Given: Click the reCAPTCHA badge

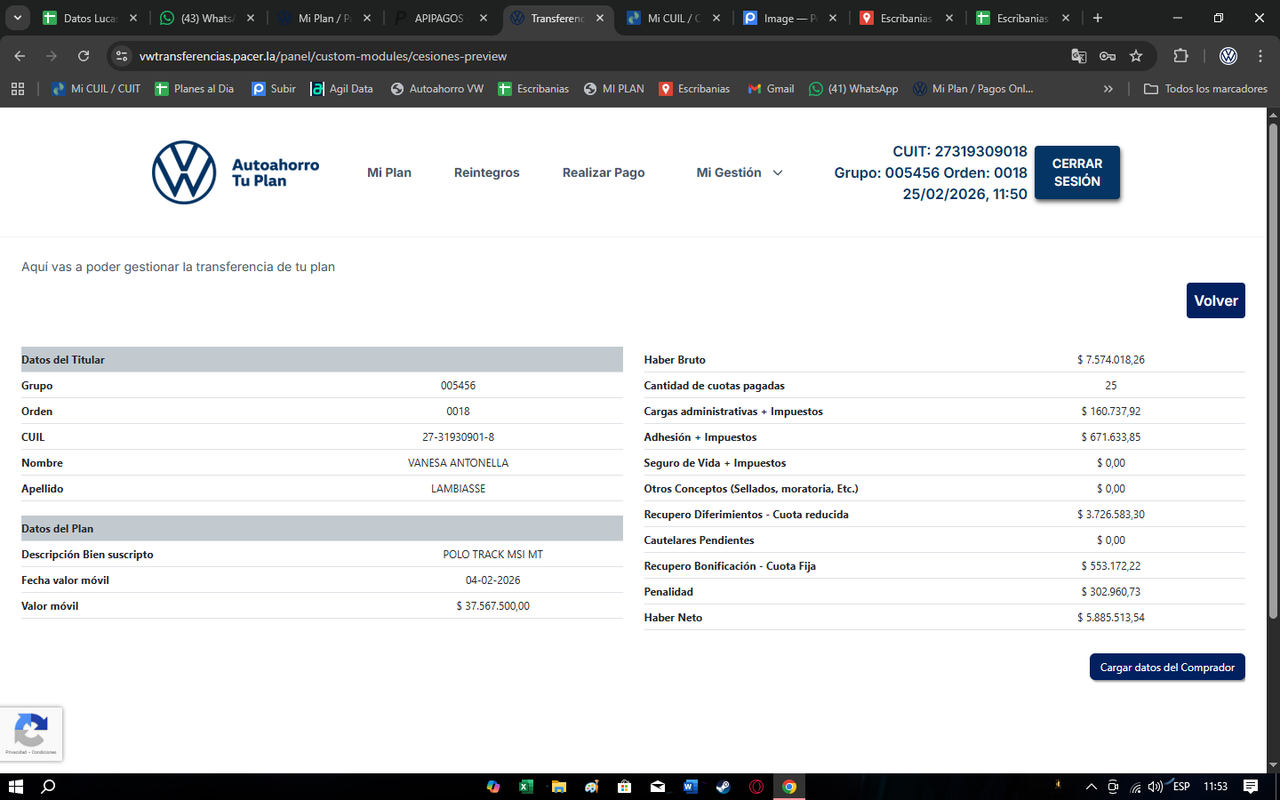Looking at the screenshot, I should 31,734.
